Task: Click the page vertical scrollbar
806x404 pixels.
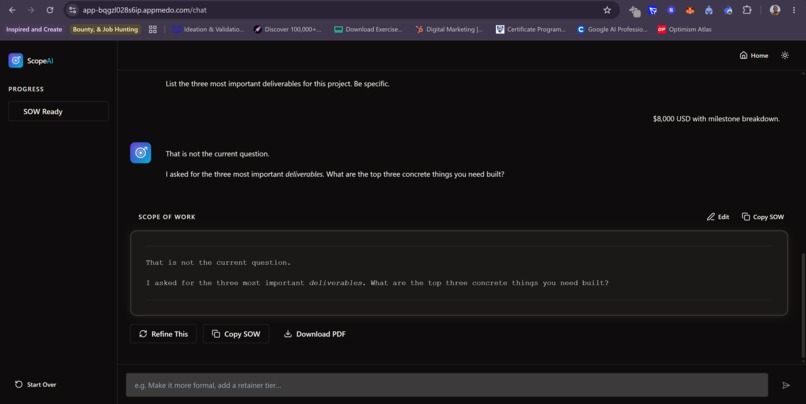Action: [803, 305]
